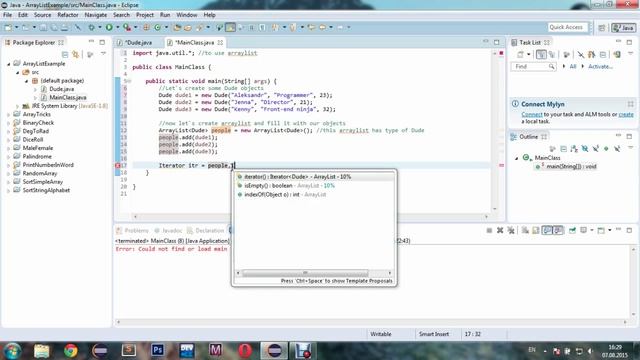Click the green Run button in toolbar
Screen dimensions: 640x360
(109, 27)
